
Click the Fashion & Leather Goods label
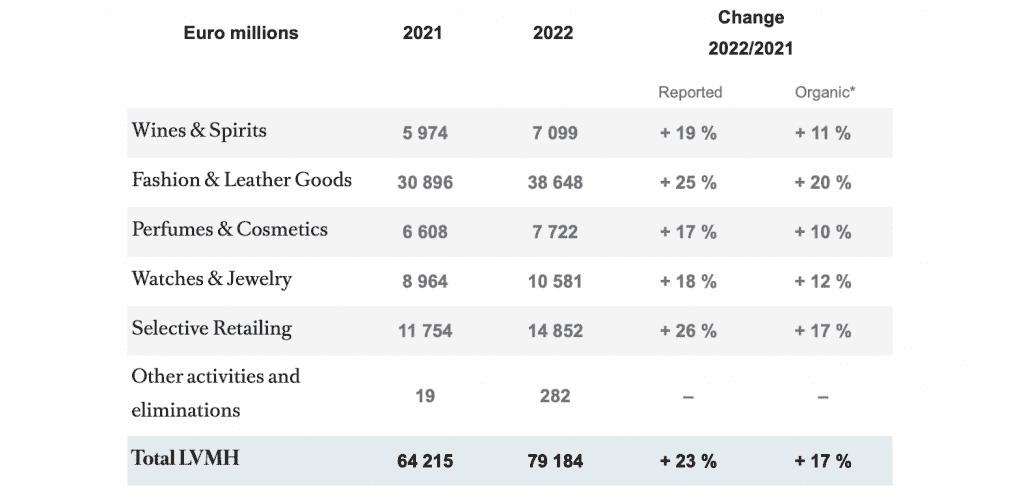tap(241, 180)
